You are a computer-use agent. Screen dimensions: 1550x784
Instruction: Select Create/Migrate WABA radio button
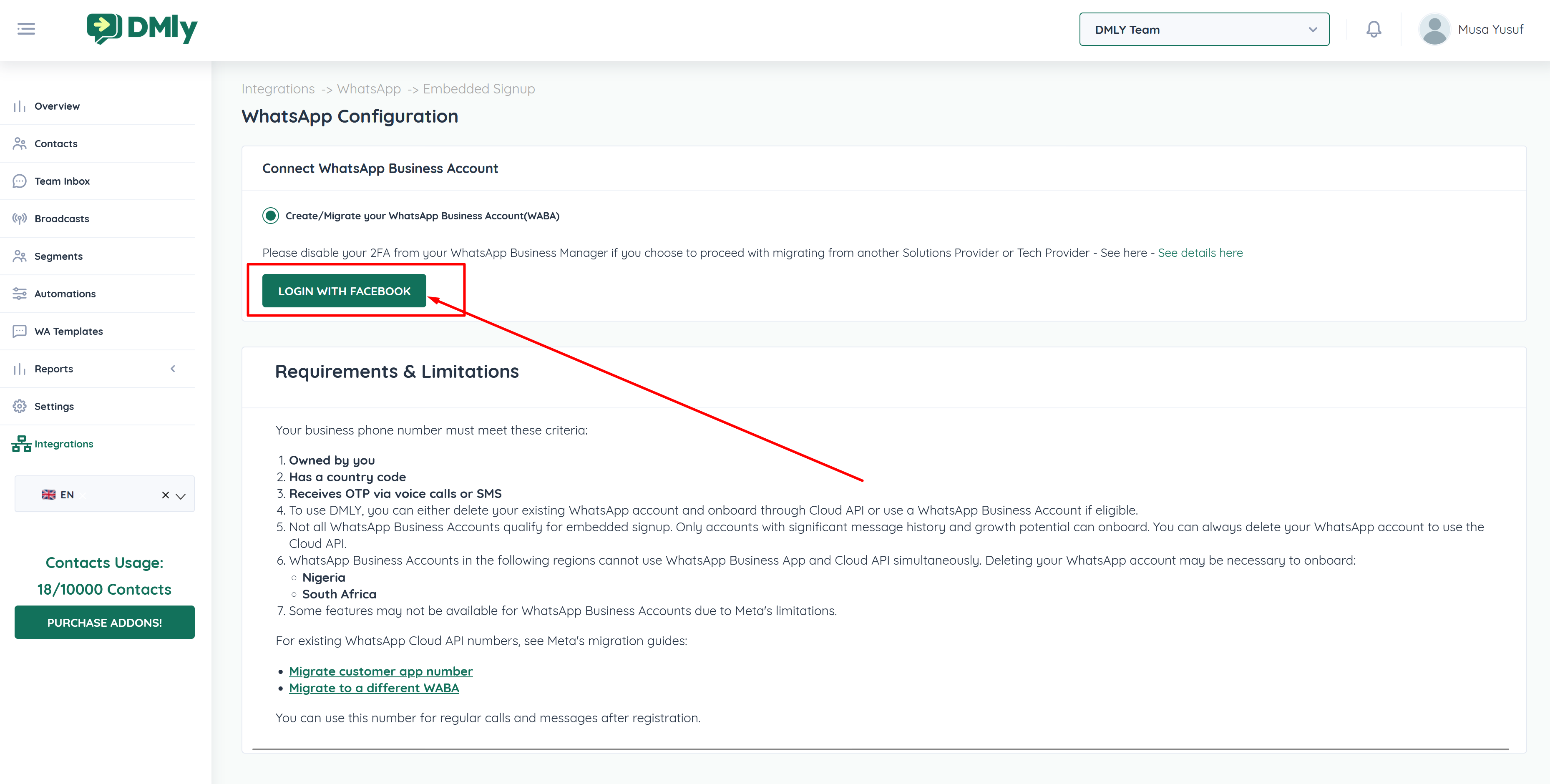point(271,216)
